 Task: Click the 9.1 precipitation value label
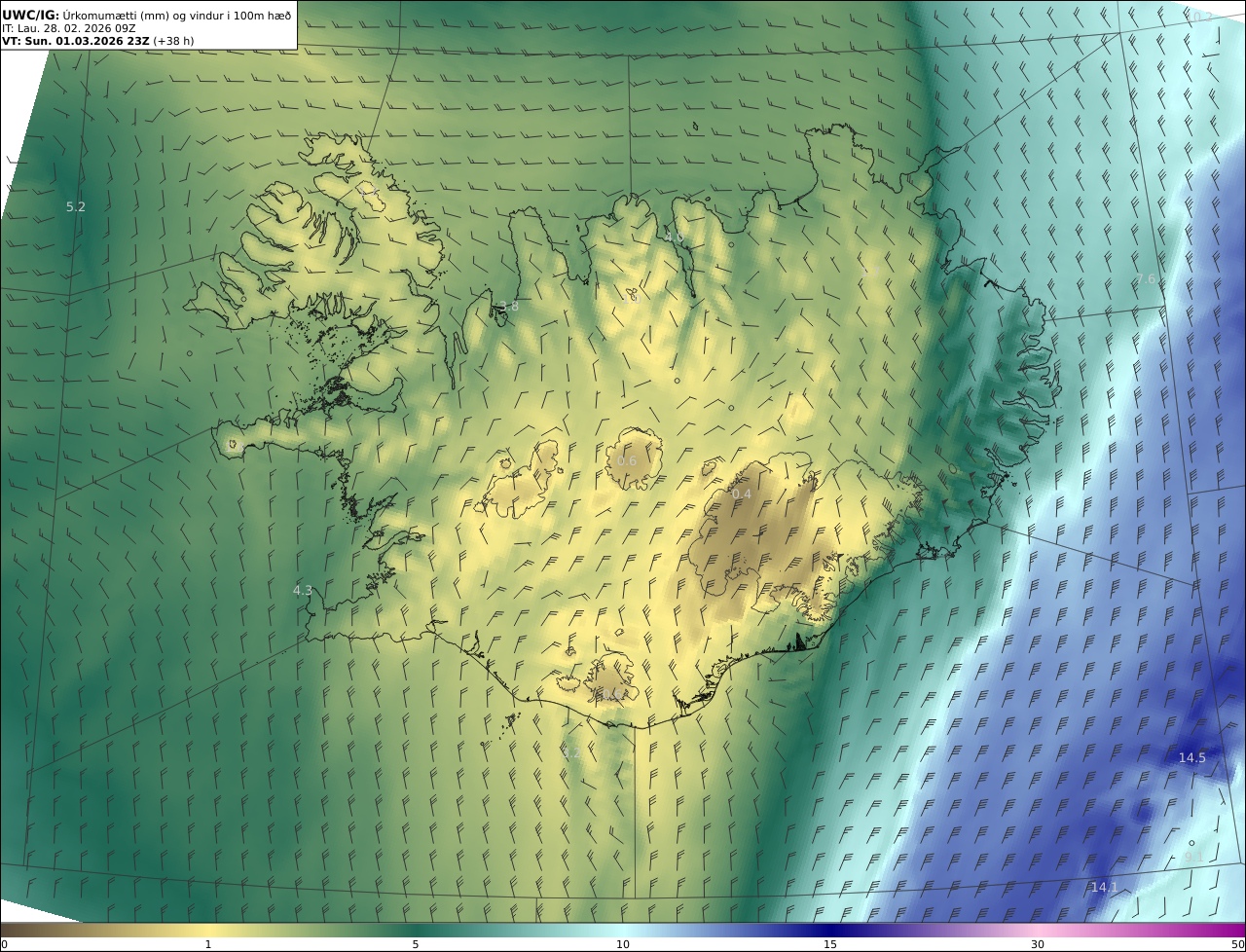[x=1193, y=857]
